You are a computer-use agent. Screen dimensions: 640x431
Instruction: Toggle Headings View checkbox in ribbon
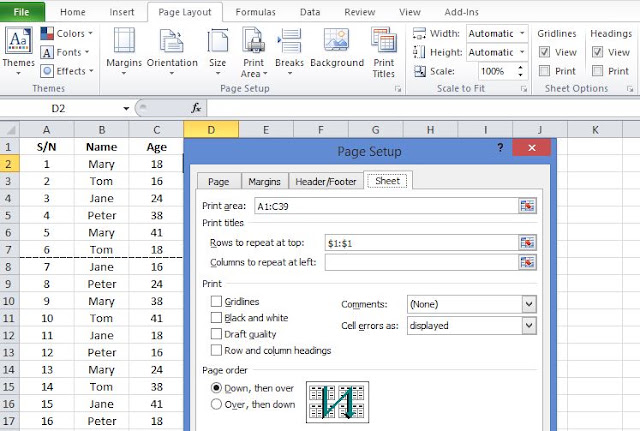coord(597,52)
